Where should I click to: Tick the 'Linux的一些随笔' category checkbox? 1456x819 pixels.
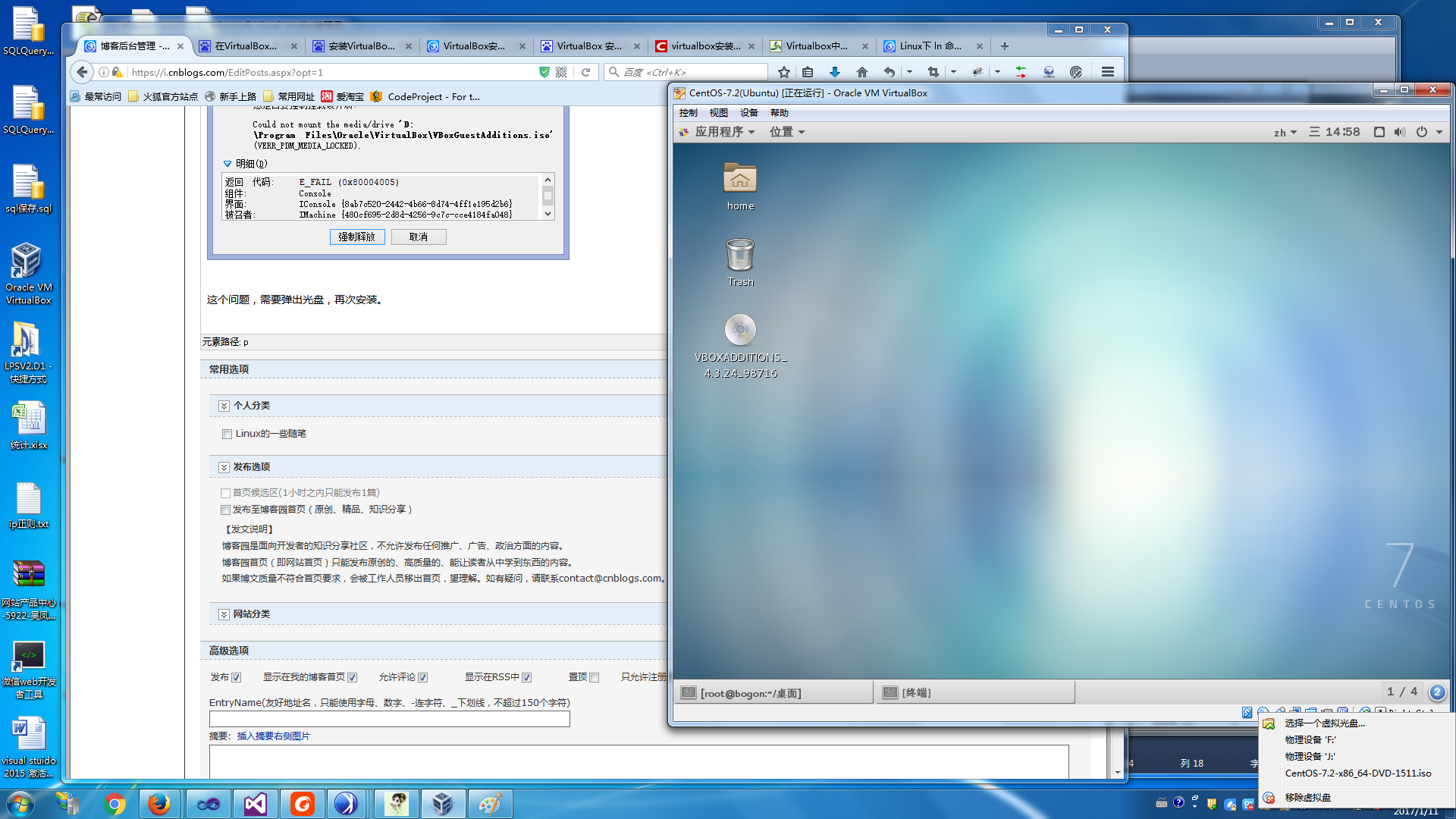(227, 435)
